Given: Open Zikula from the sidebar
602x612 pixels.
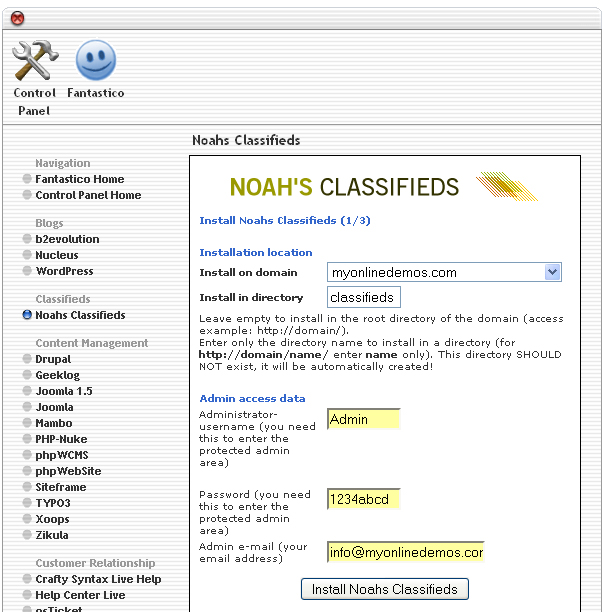Looking at the screenshot, I should 52,535.
